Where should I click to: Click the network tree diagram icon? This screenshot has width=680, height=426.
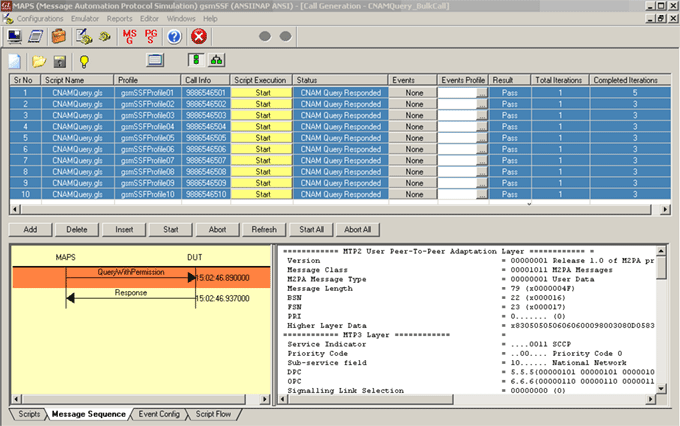tap(217, 62)
